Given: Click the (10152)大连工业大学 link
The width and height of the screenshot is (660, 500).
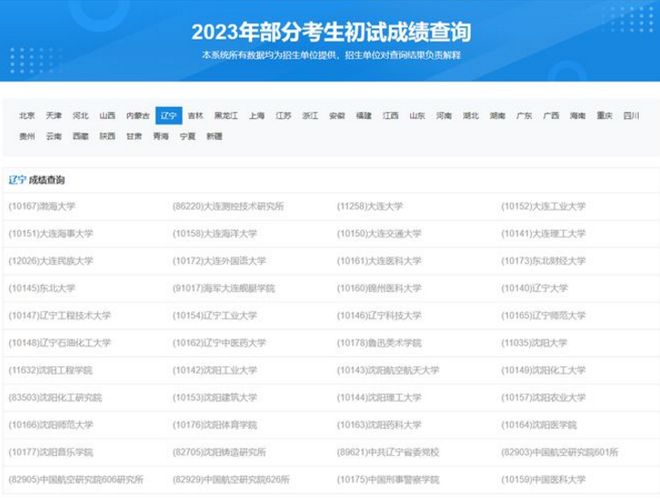Looking at the screenshot, I should 543,206.
